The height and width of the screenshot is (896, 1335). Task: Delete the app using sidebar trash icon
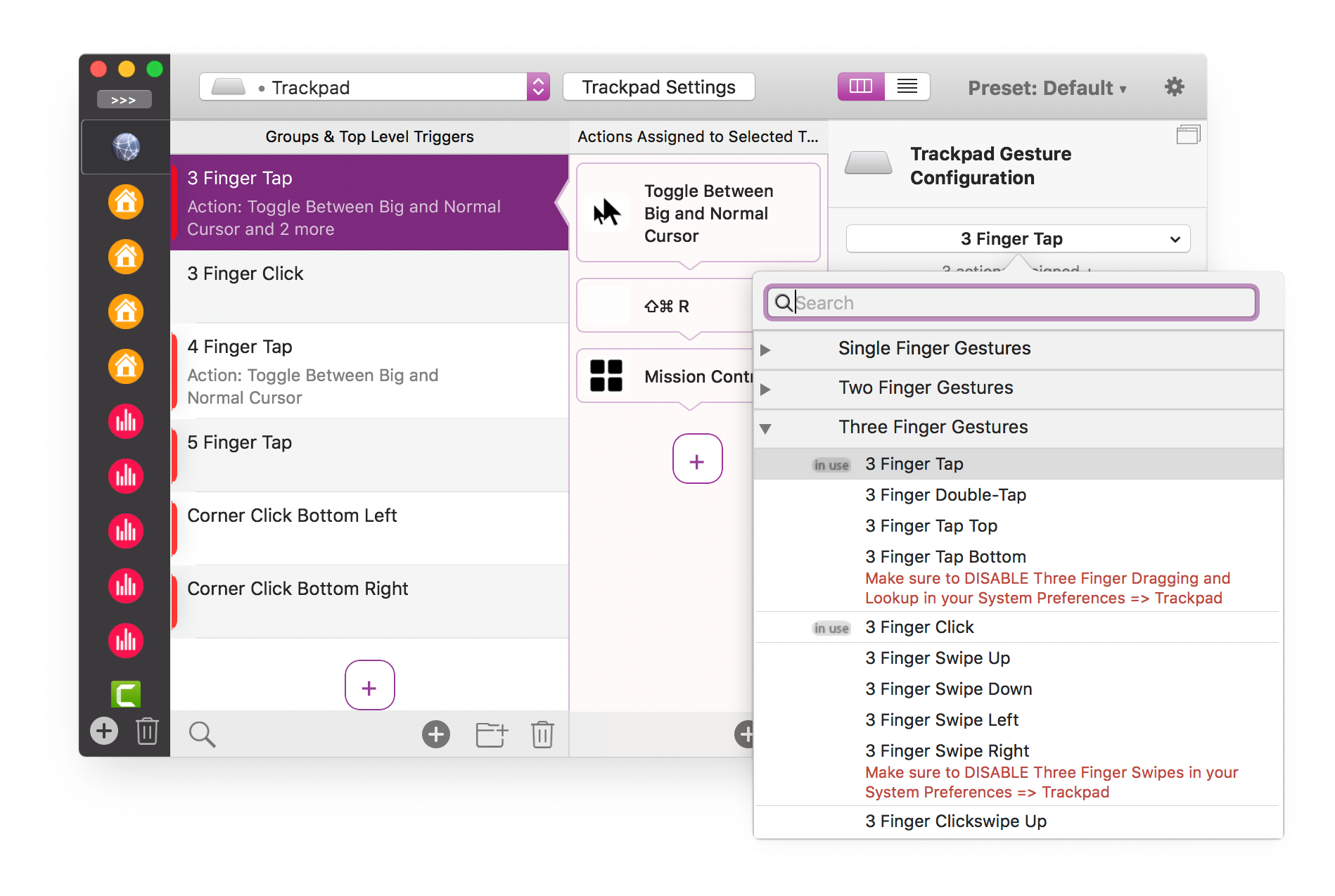(x=147, y=731)
